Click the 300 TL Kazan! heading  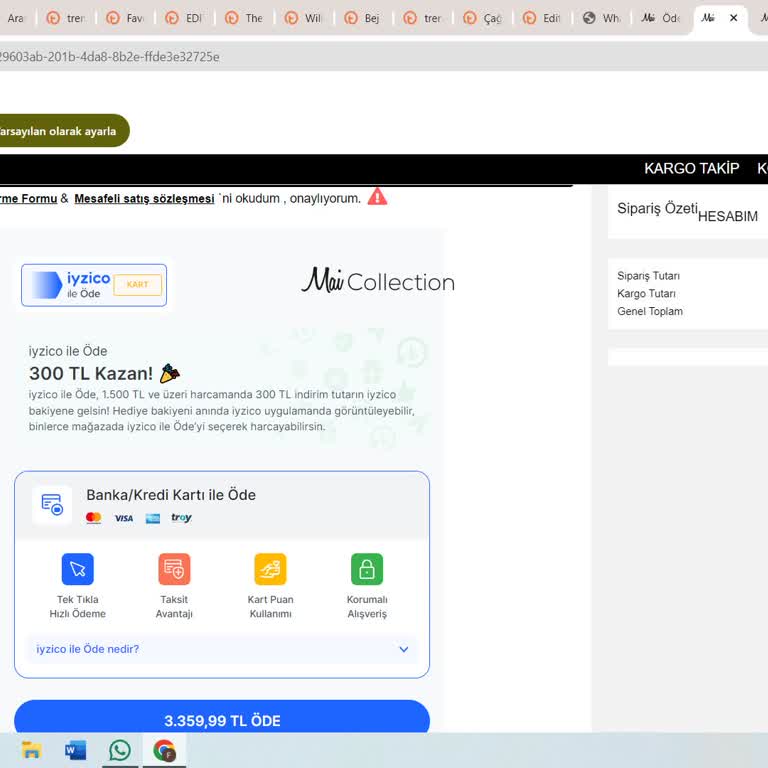coord(91,374)
